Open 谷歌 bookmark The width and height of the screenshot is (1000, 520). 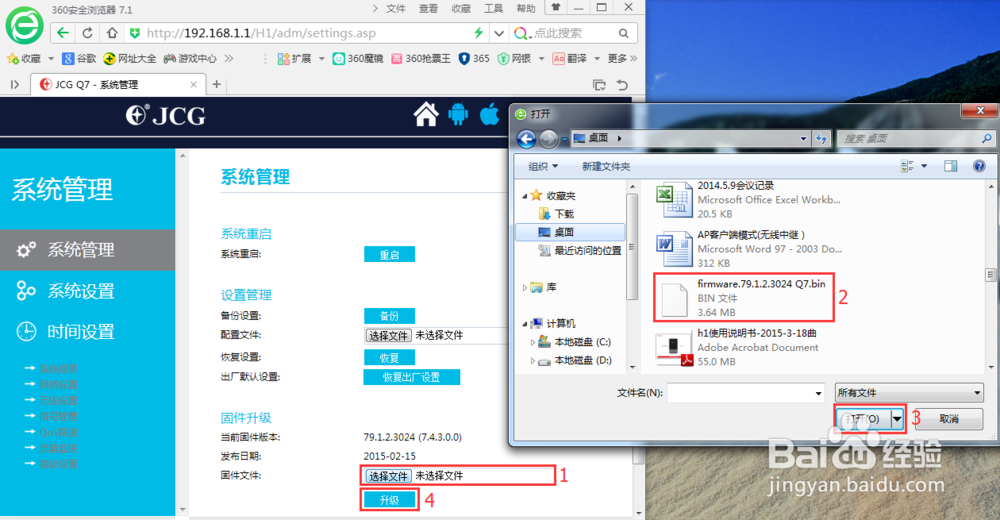pyautogui.click(x=79, y=59)
